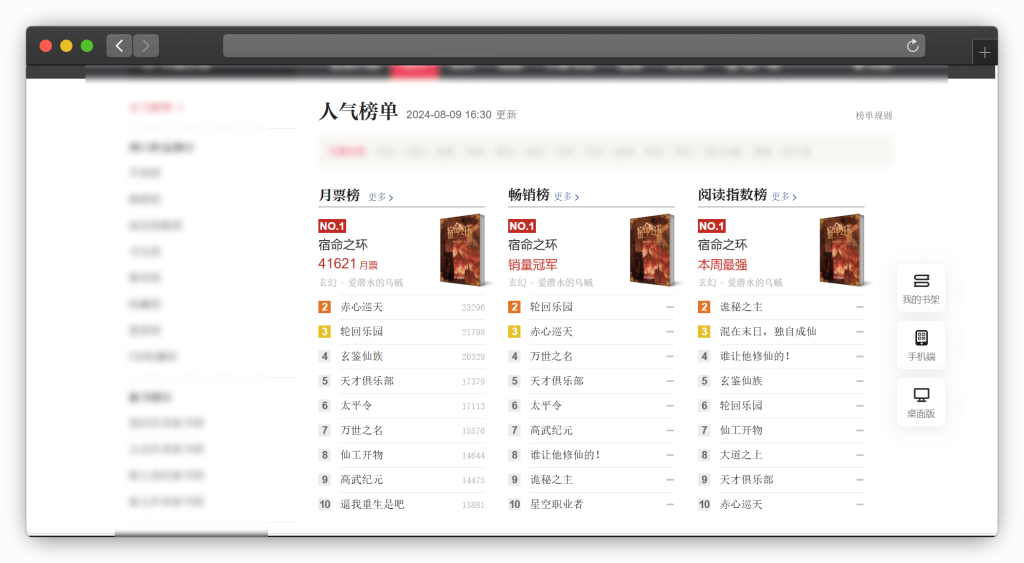Image resolution: width=1024 pixels, height=563 pixels.
Task: Open rank 2 轮回乐园 in 畅销榜
Action: (x=551, y=307)
